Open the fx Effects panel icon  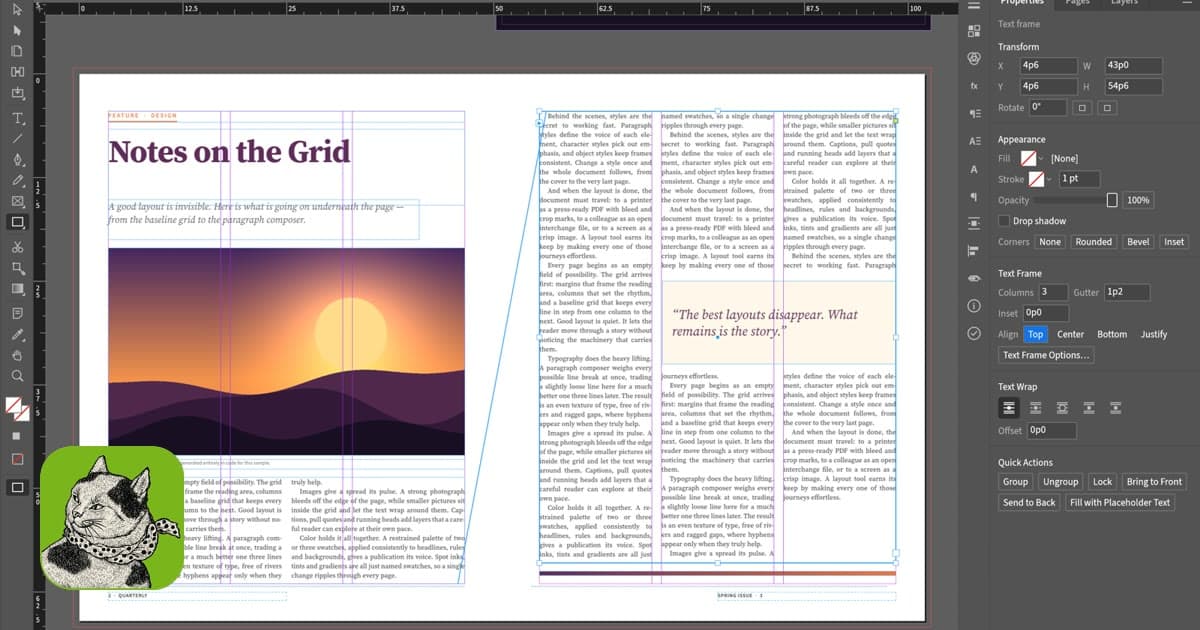pos(975,86)
